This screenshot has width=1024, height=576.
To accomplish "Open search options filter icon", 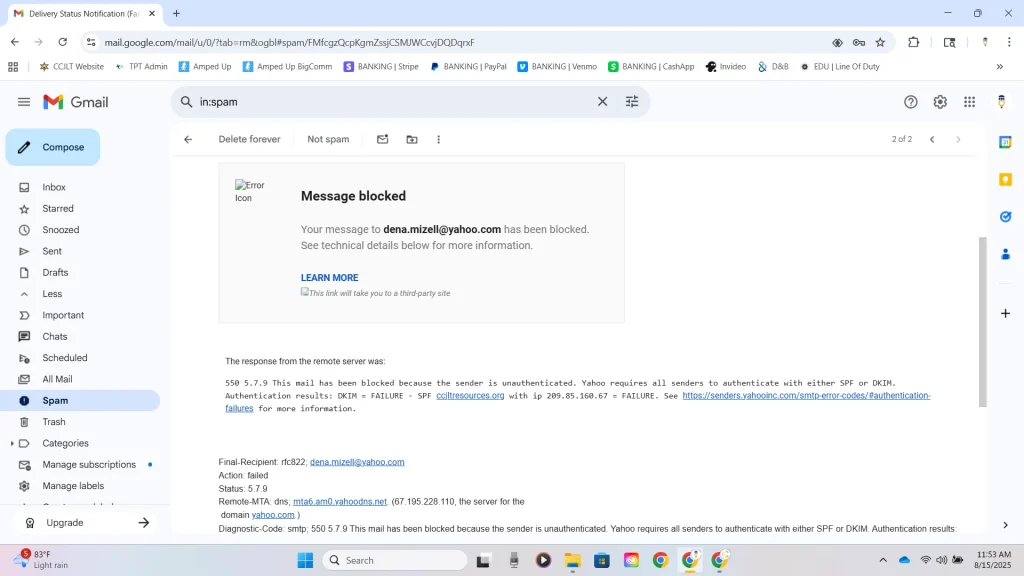I will pyautogui.click(x=632, y=102).
